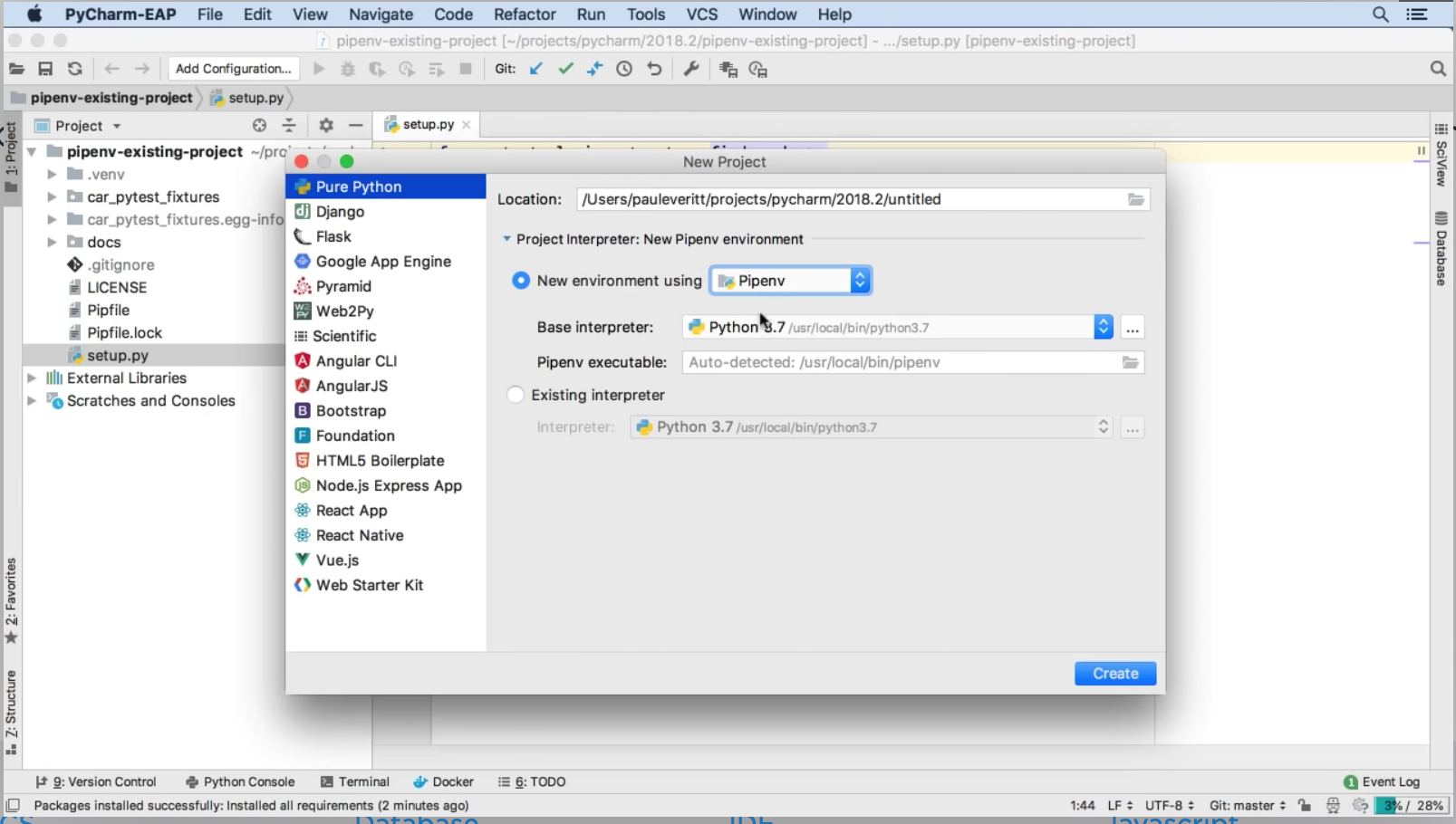The image size is (1456, 824).
Task: Select New environment using radio button
Action: (520, 281)
